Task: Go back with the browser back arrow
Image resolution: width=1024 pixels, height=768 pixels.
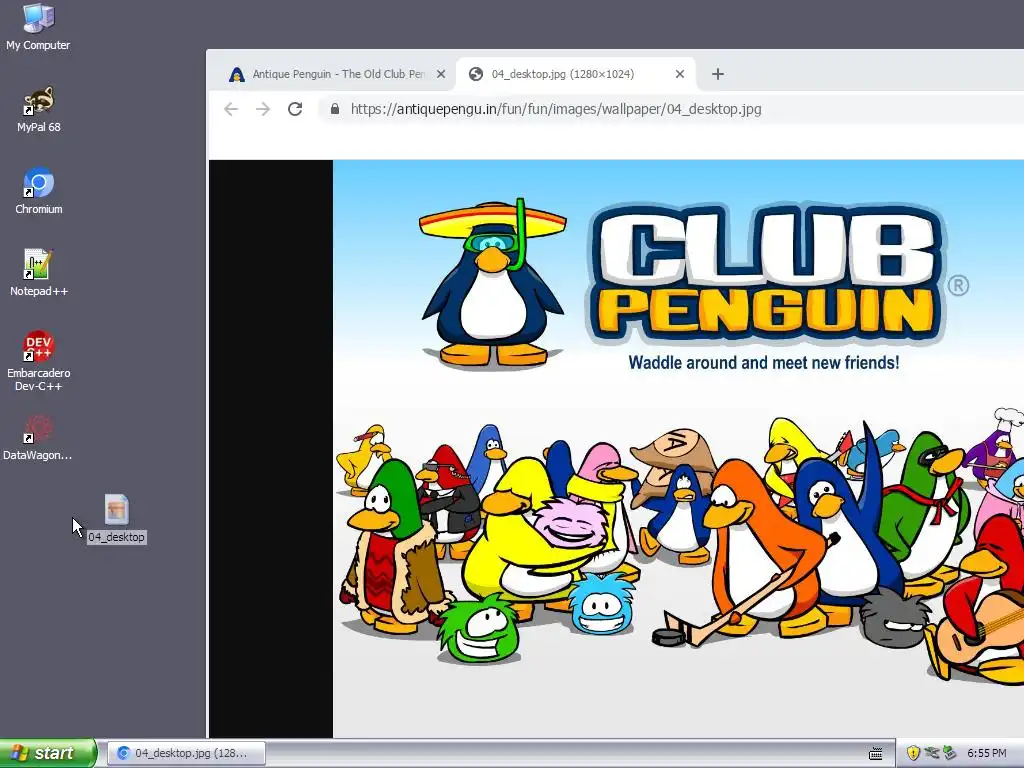Action: coord(231,109)
